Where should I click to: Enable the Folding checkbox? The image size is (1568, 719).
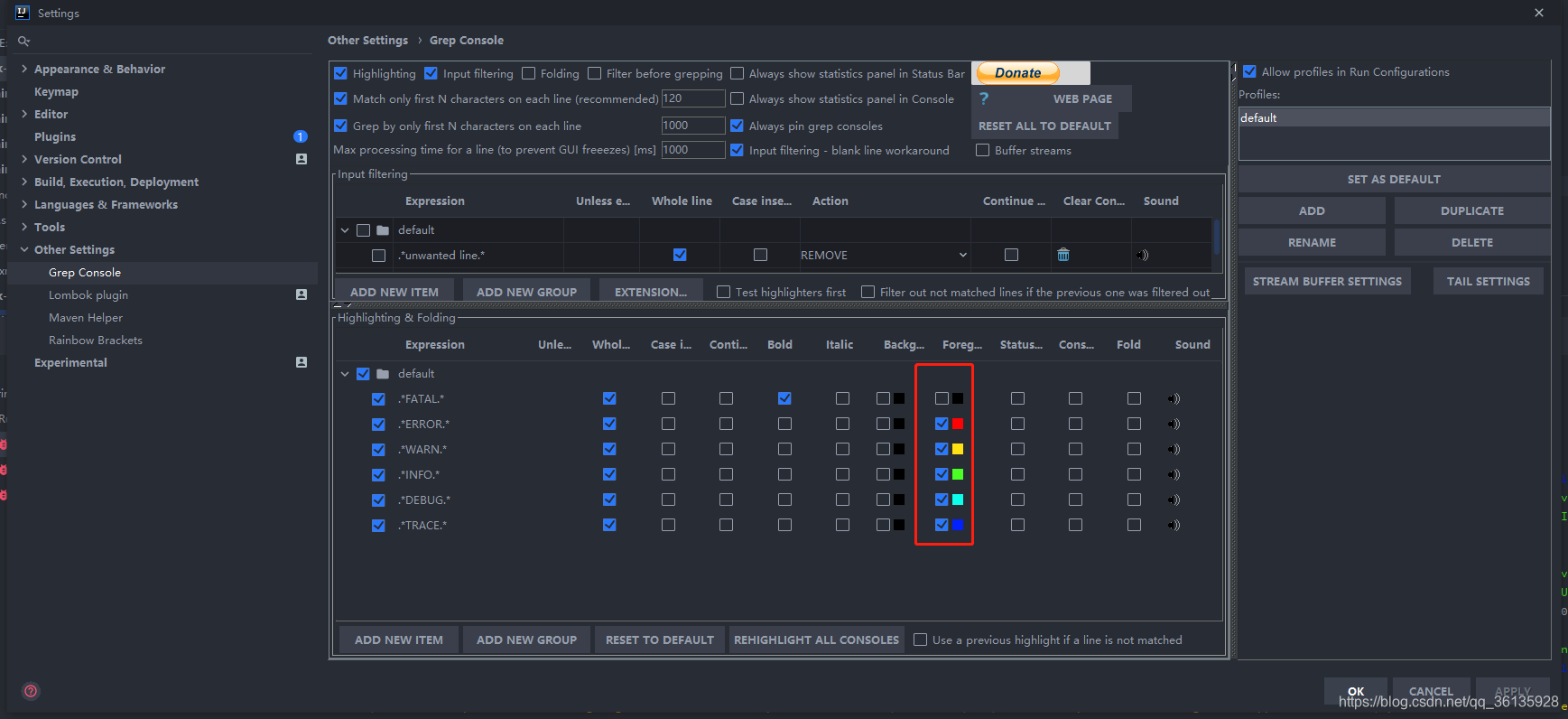pyautogui.click(x=529, y=73)
